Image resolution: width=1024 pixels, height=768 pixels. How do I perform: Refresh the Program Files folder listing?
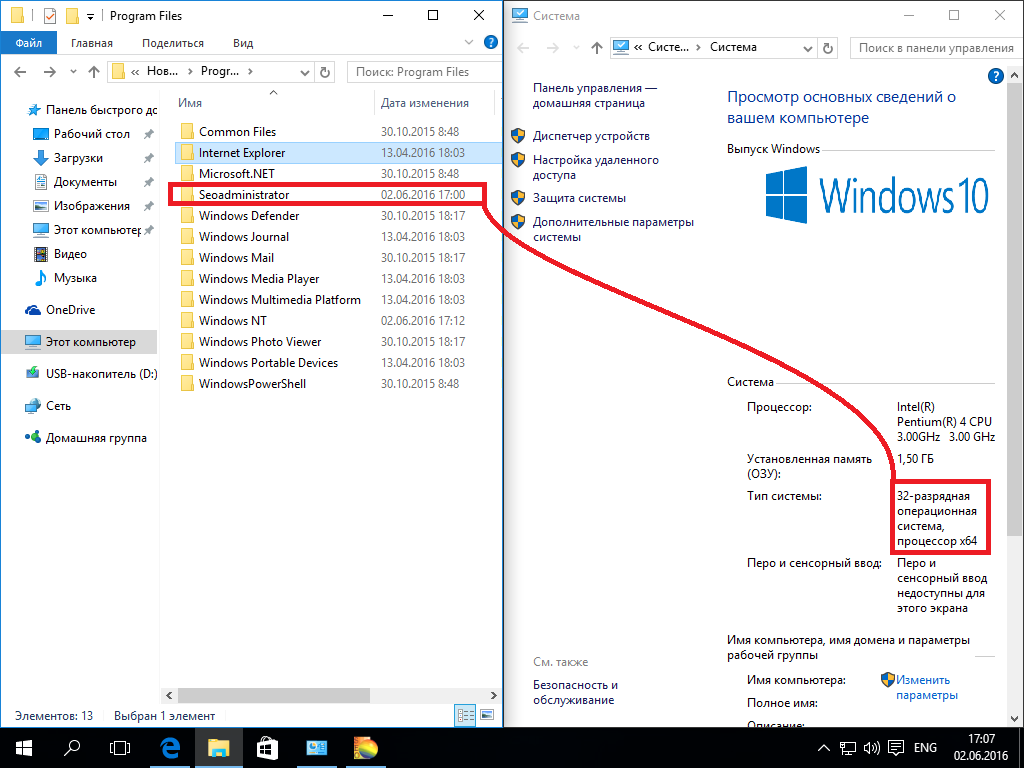(x=324, y=72)
